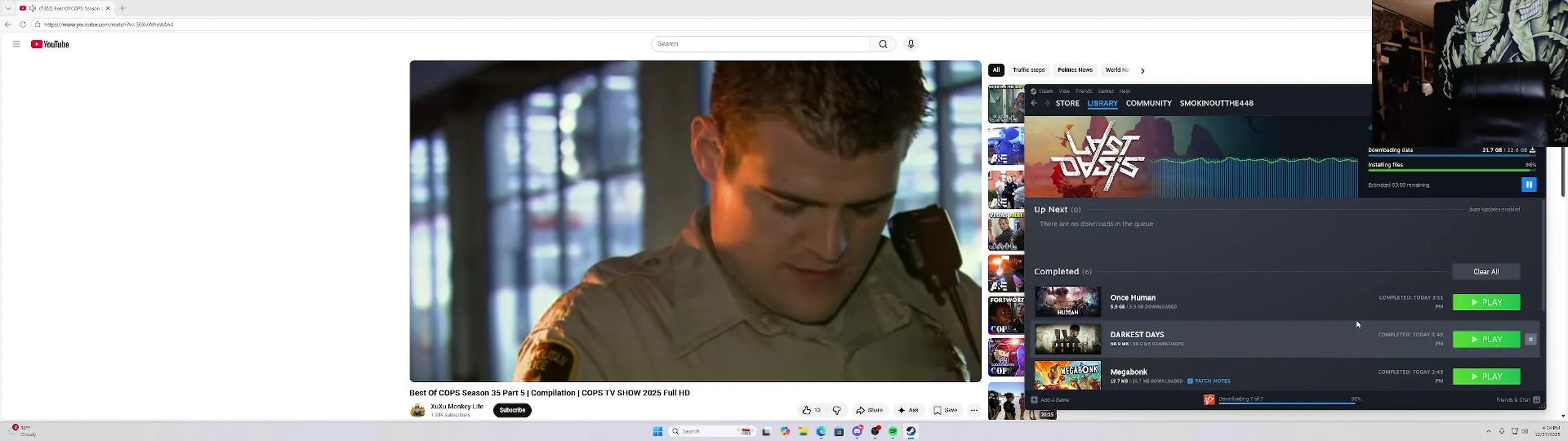
Task: Click the Downloading data progress bar
Action: pyautogui.click(x=1452, y=156)
